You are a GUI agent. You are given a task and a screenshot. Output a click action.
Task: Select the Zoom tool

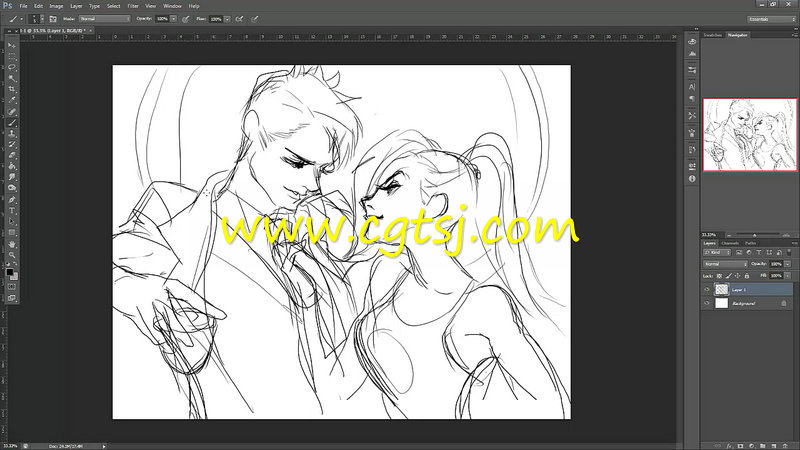click(x=12, y=255)
